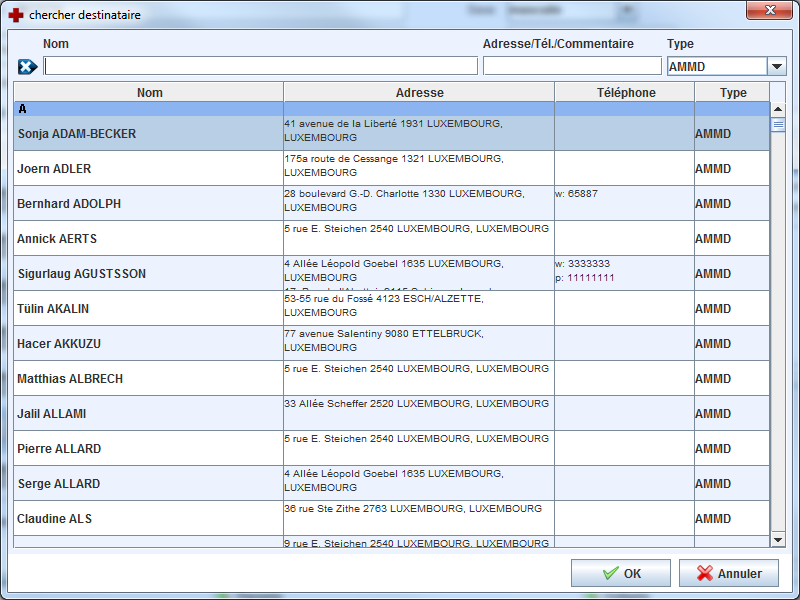Click the Adresse/Tél./Commentaire input field
Viewport: 800px width, 600px height.
pos(572,66)
